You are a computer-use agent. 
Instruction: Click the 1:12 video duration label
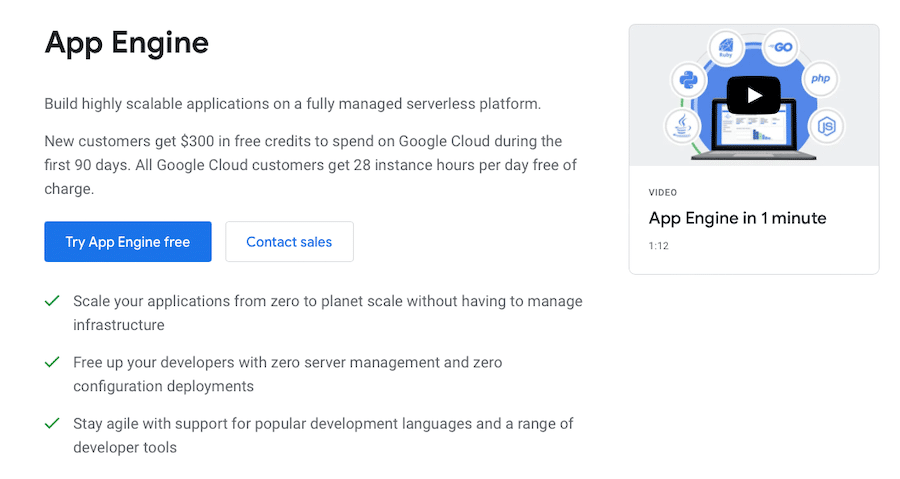pos(659,245)
